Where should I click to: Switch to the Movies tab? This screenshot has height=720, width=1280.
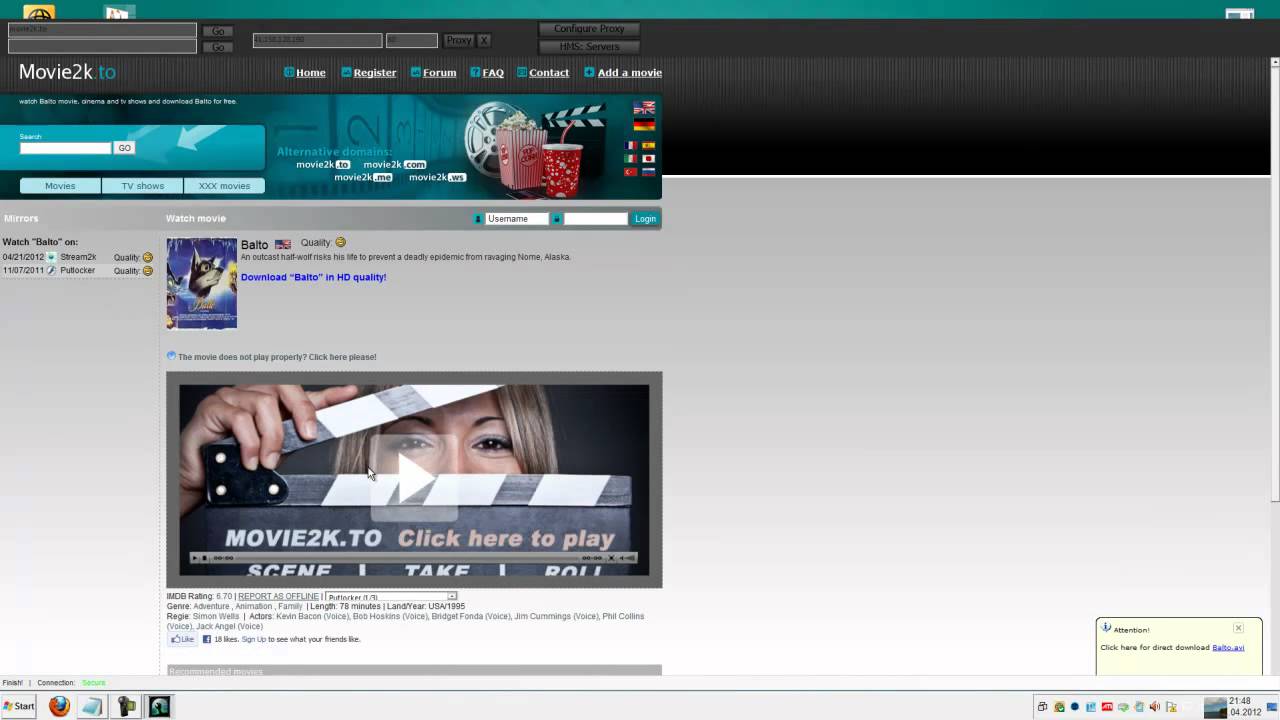pyautogui.click(x=60, y=186)
